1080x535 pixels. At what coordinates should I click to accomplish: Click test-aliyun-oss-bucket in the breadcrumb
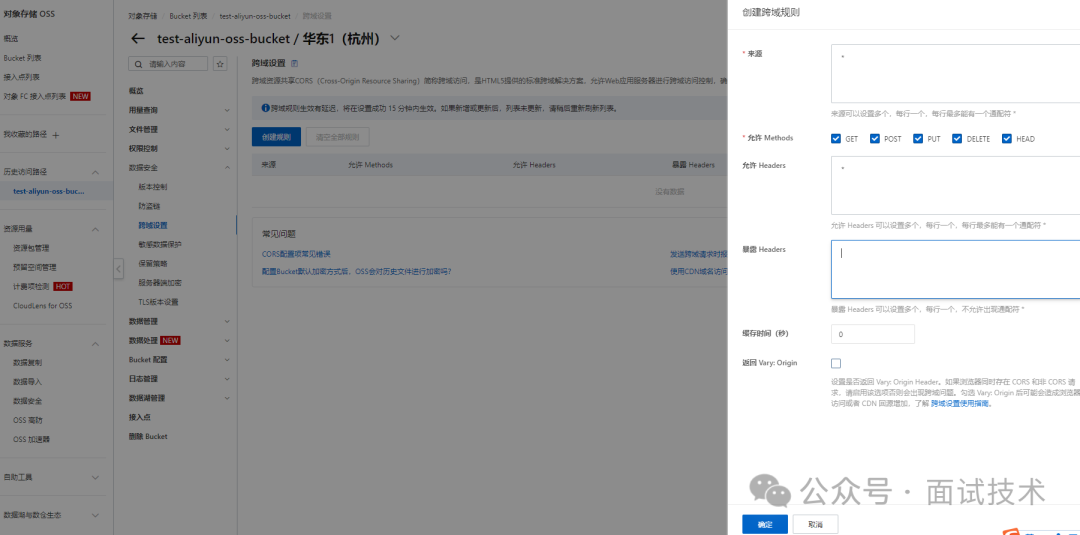255,15
